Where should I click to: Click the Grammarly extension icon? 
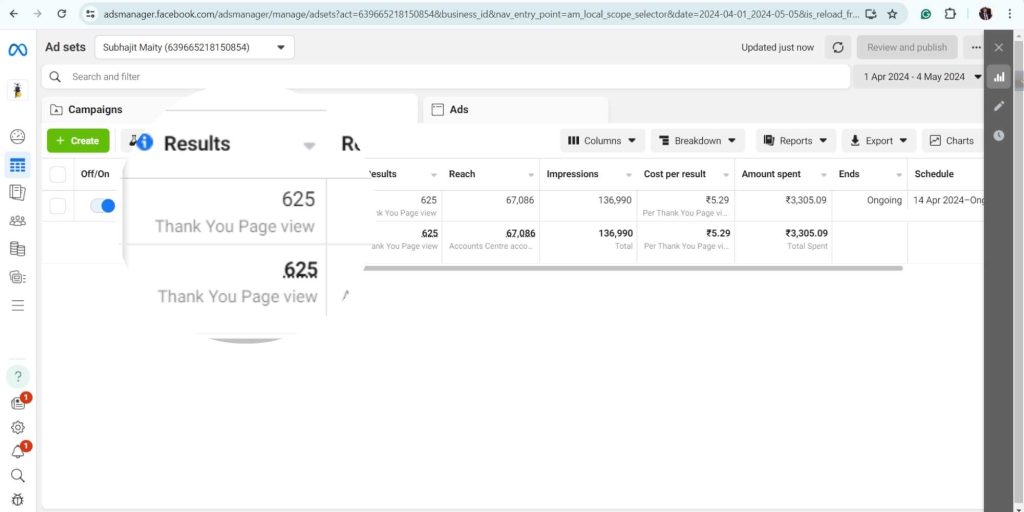[x=925, y=14]
